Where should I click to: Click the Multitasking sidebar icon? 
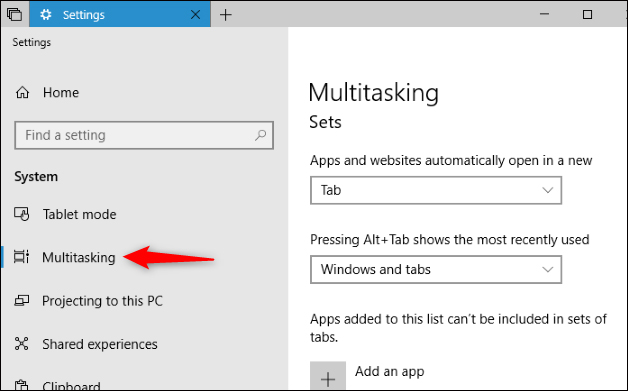[21, 257]
